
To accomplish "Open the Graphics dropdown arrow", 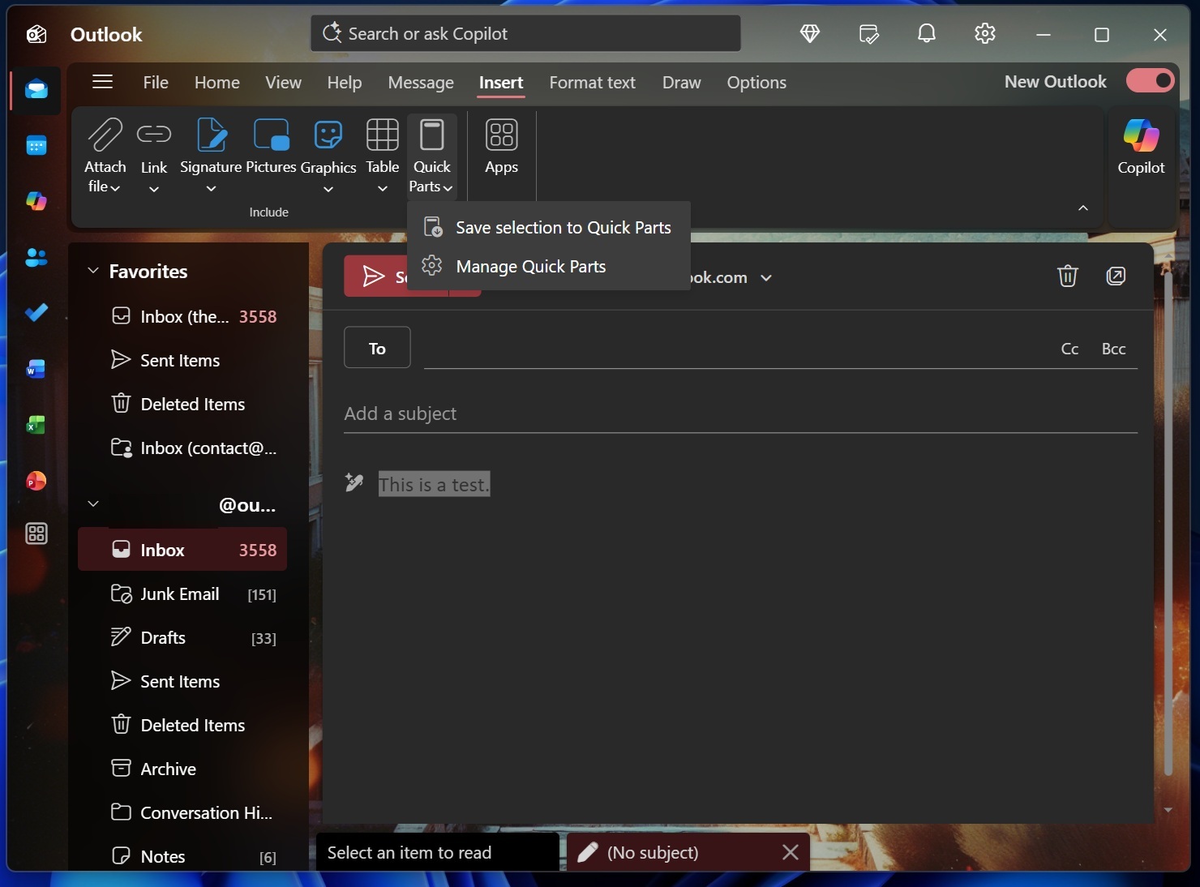I will [x=328, y=188].
